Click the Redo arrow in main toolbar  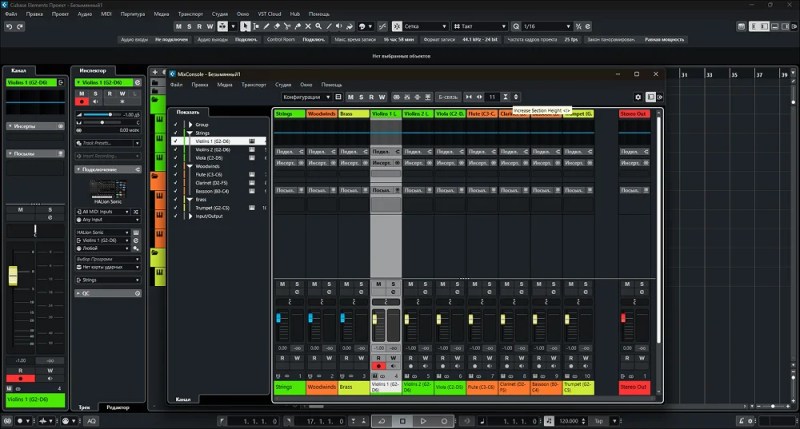20,27
